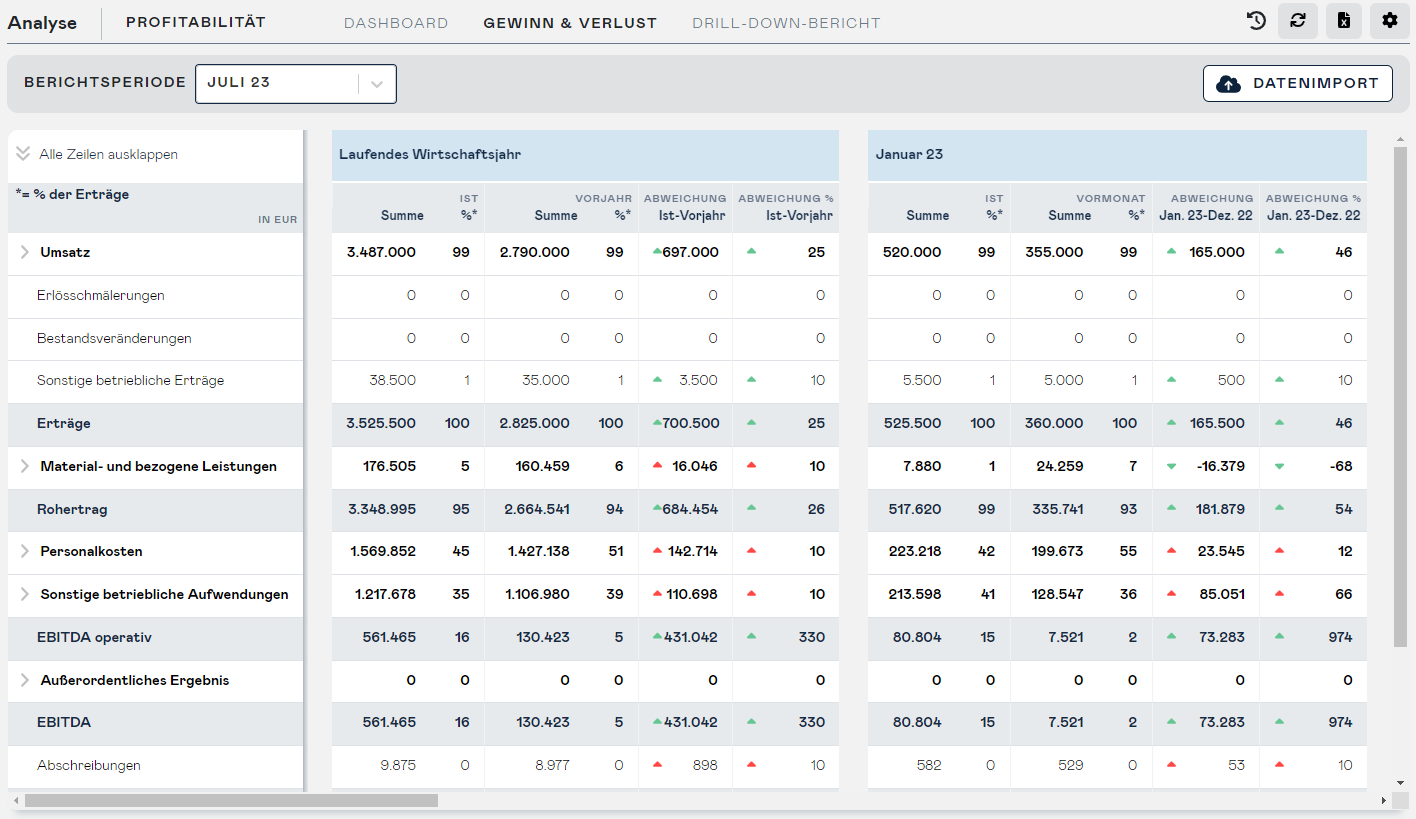Switch to Dashboard tab

396,23
